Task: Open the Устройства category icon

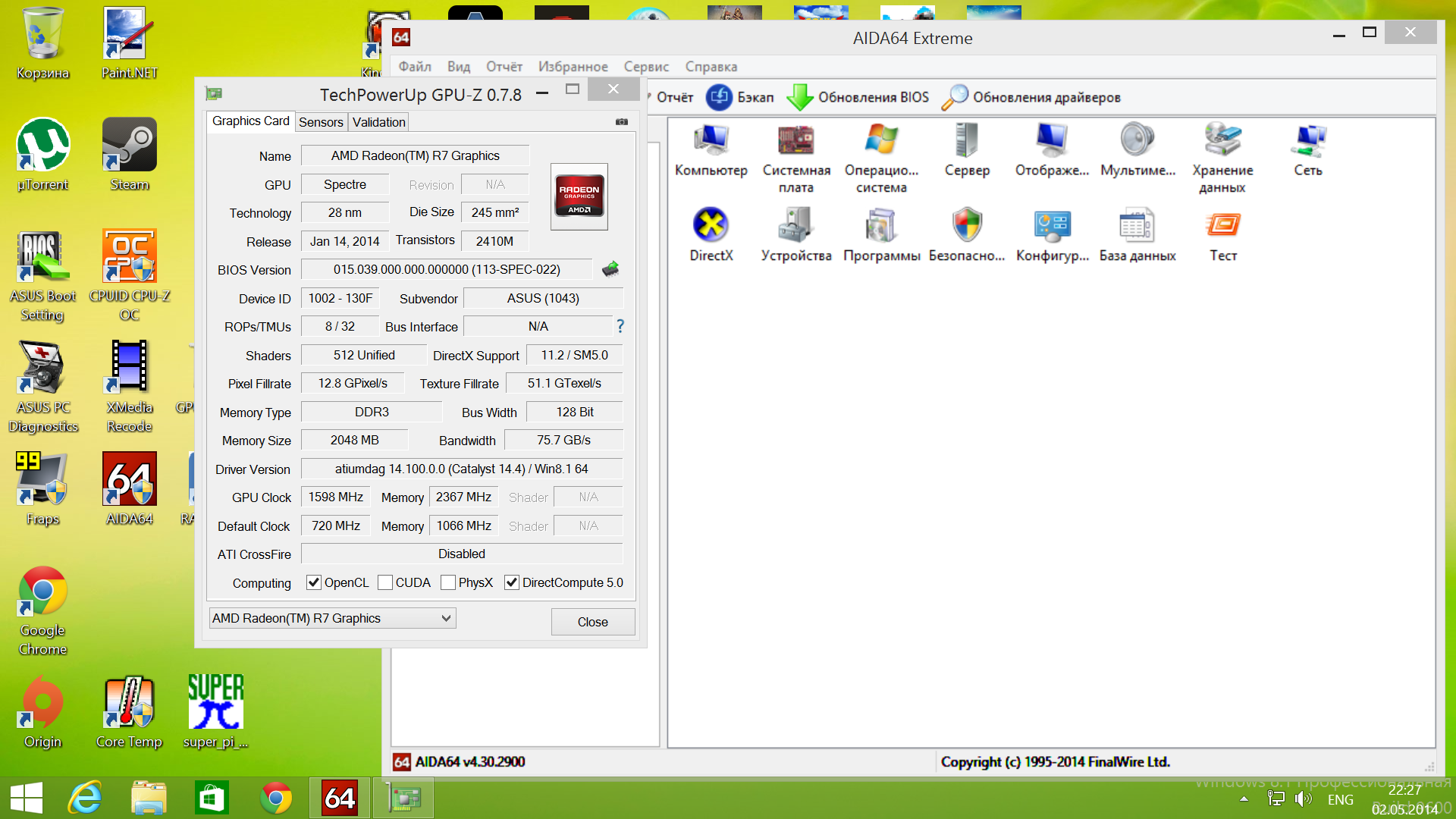Action: pos(796,235)
